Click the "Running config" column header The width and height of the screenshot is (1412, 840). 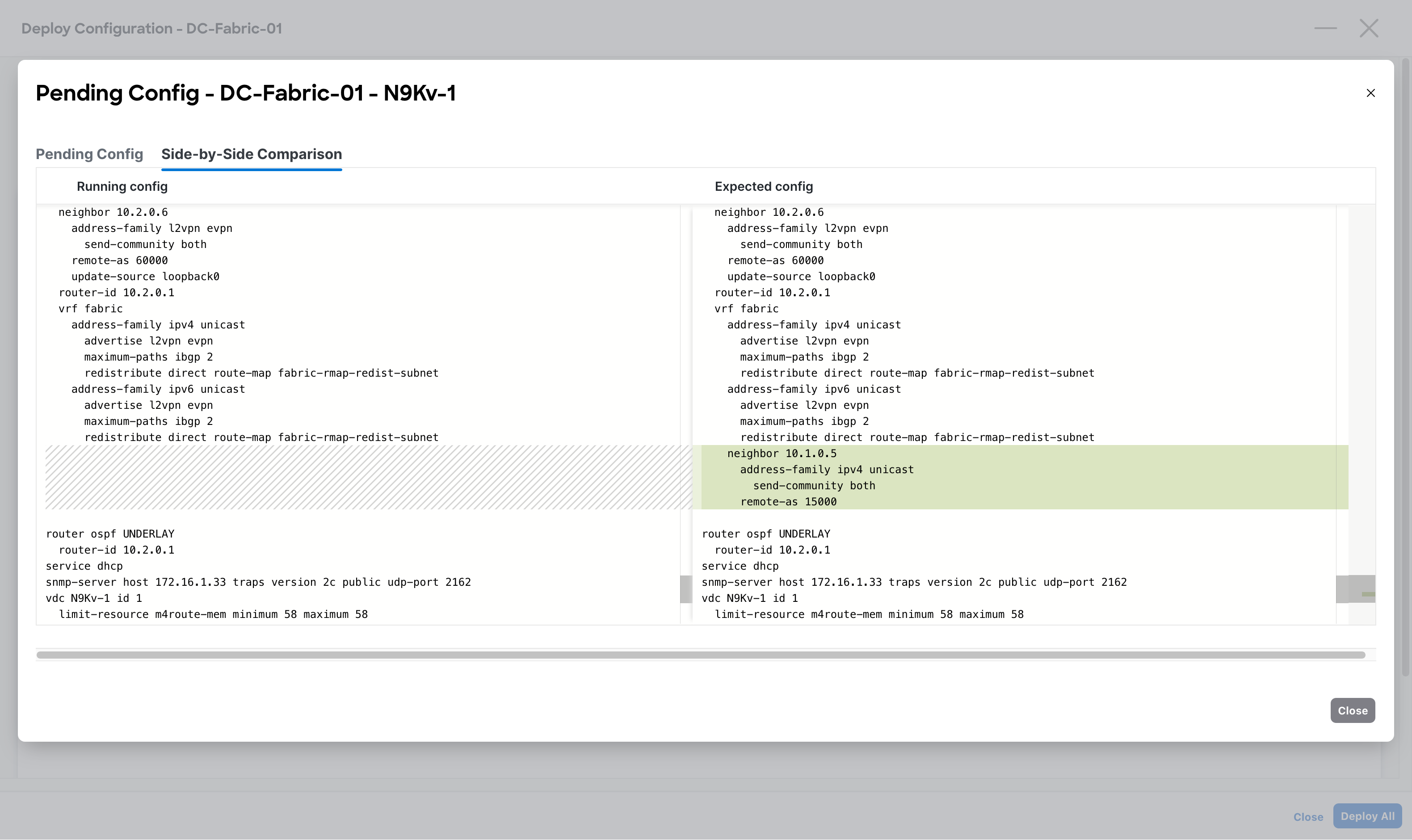click(122, 186)
